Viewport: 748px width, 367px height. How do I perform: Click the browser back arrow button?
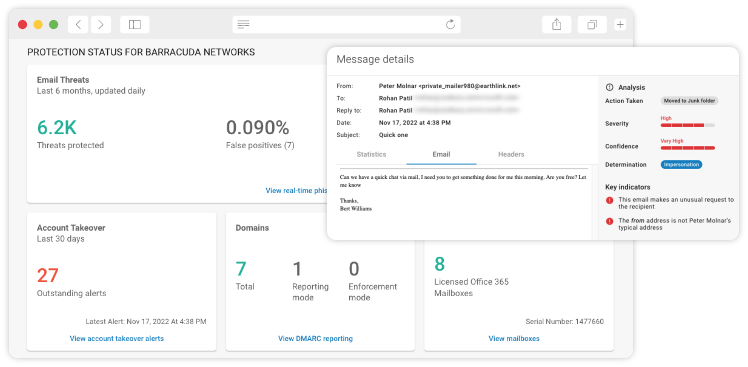[78, 24]
